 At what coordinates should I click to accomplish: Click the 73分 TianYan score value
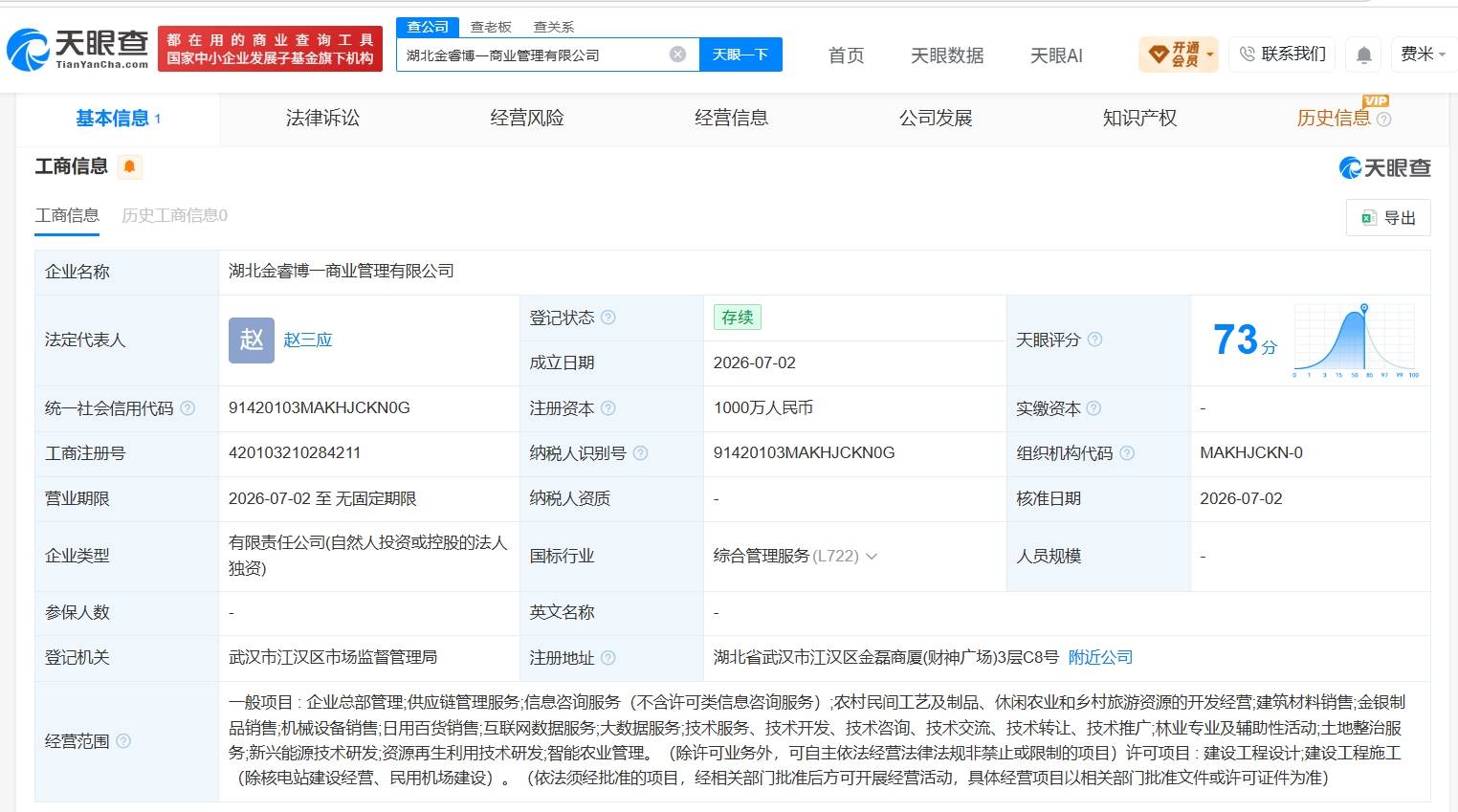pyautogui.click(x=1245, y=340)
